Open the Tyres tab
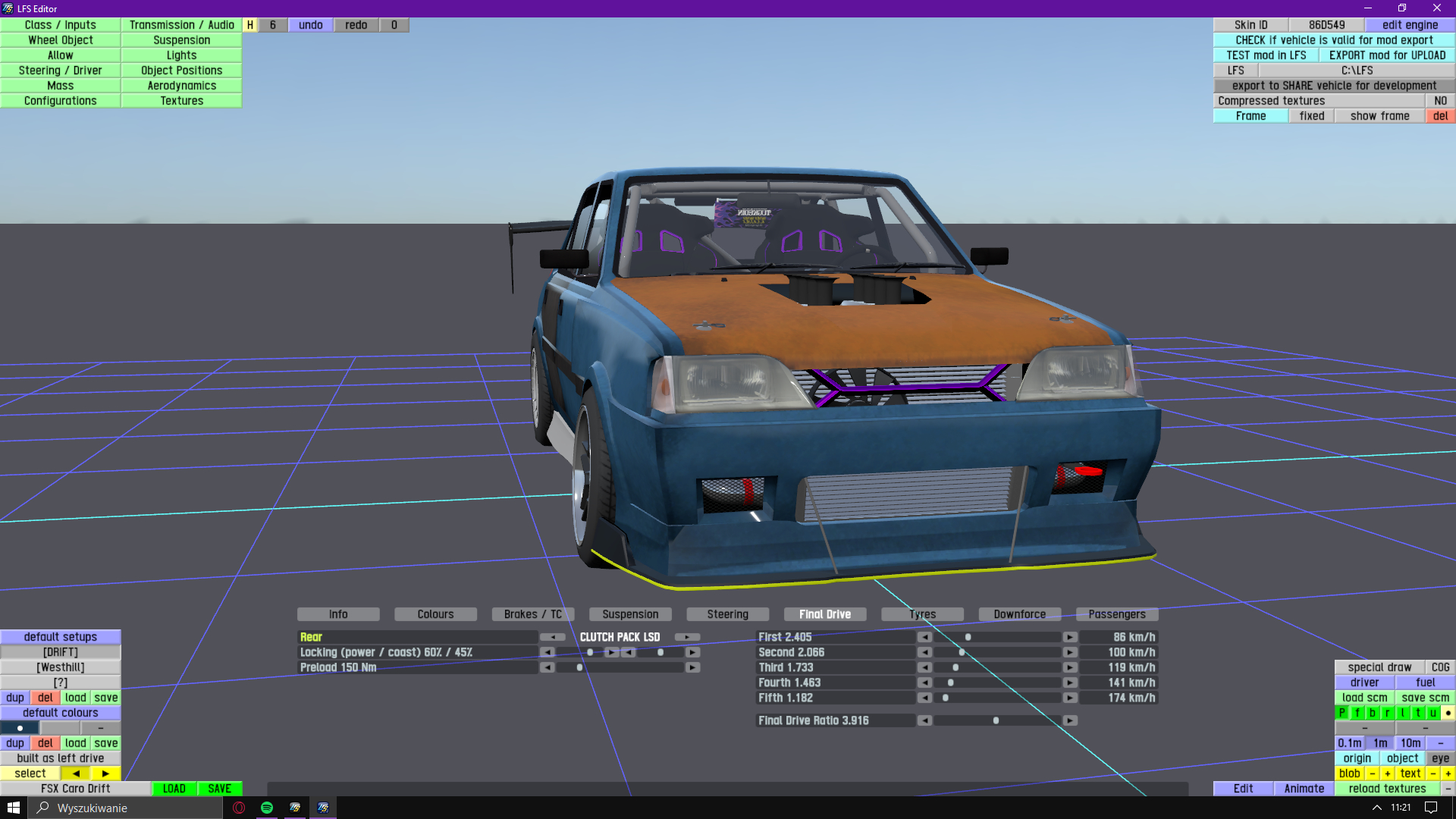The width and height of the screenshot is (1456, 819). [922, 614]
